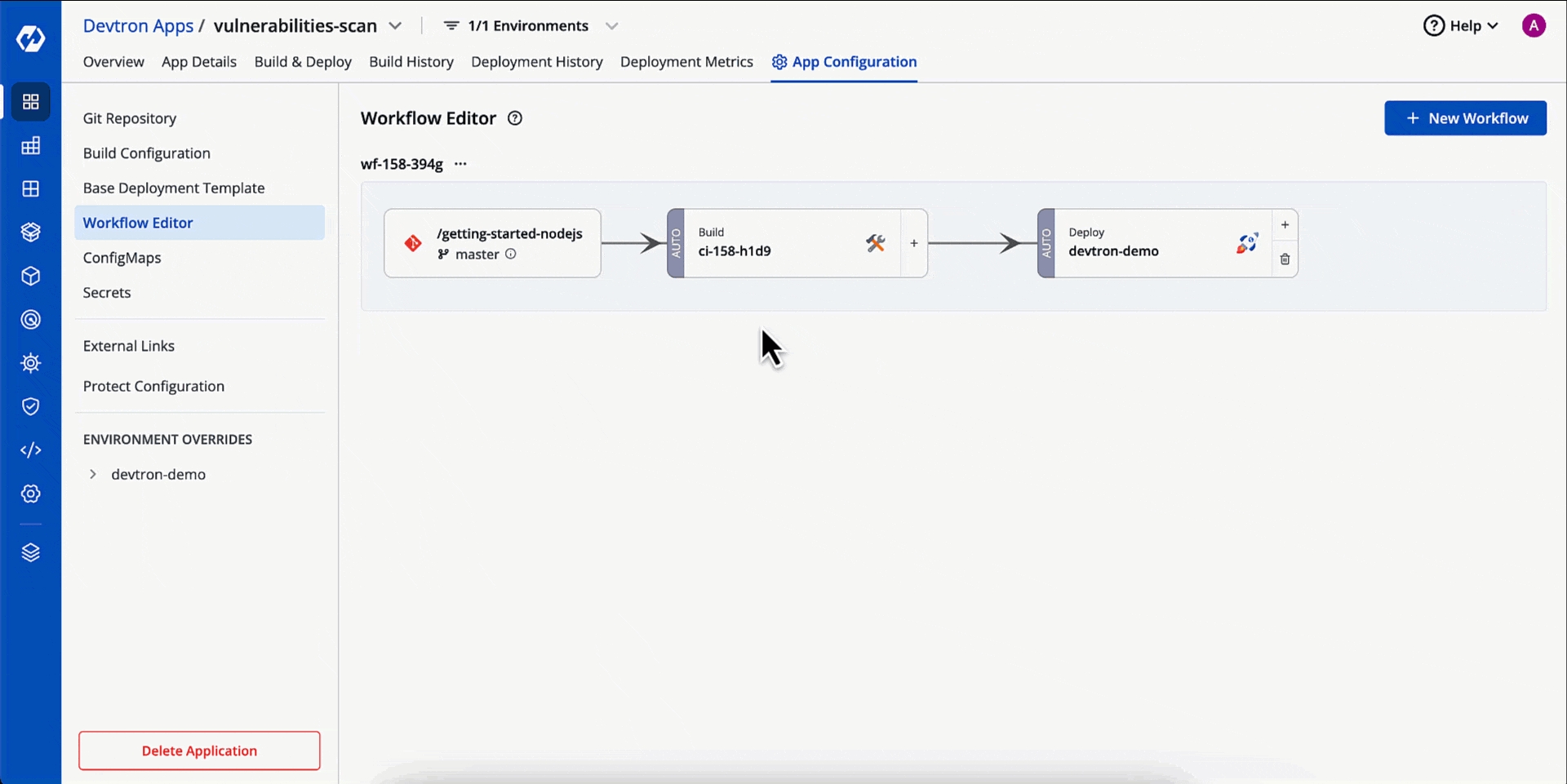1567x784 pixels.
Task: Open the Deployment Metrics tab
Action: point(686,62)
